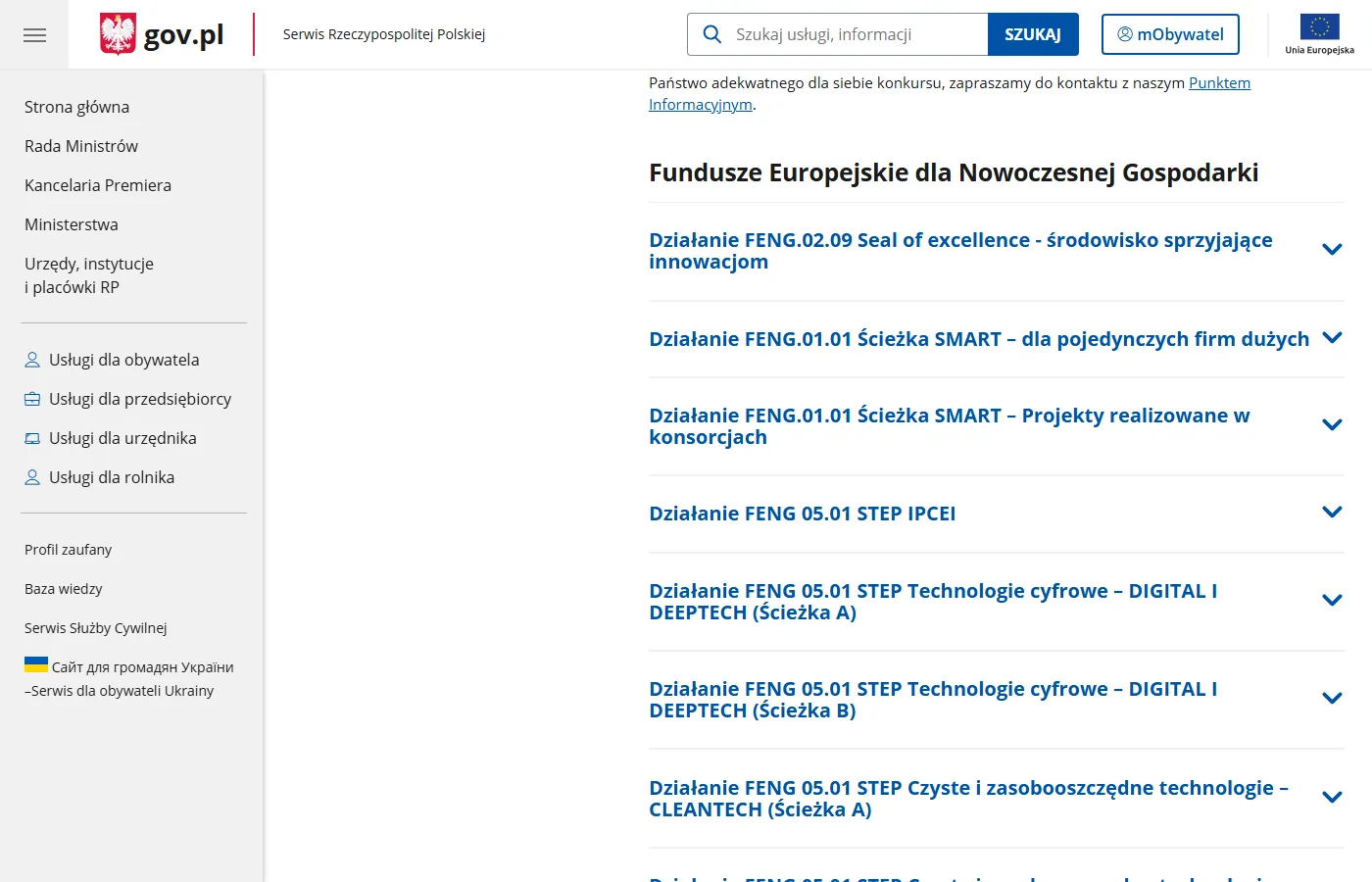Open Strona główna in sidebar
This screenshot has width=1372, height=882.
(x=77, y=107)
